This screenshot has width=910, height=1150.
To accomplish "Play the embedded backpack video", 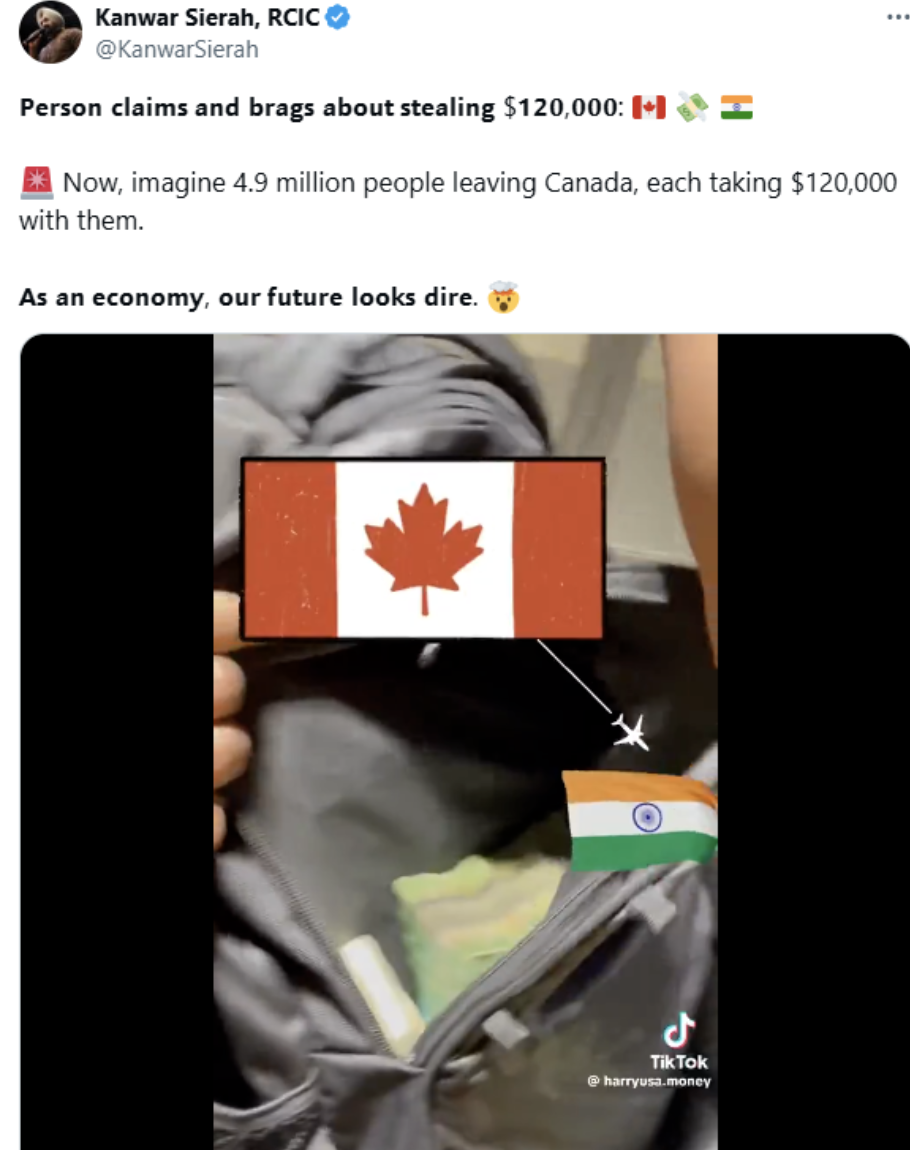I will (x=465, y=741).
